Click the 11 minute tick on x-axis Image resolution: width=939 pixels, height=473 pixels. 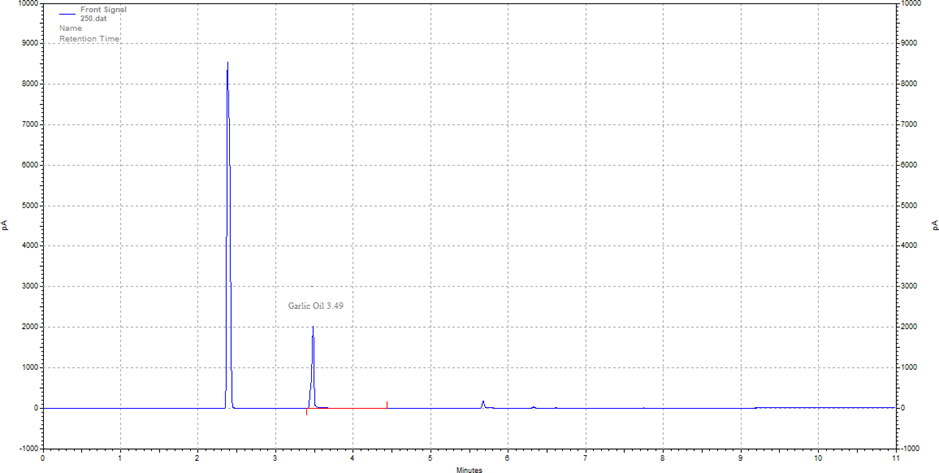[895, 458]
